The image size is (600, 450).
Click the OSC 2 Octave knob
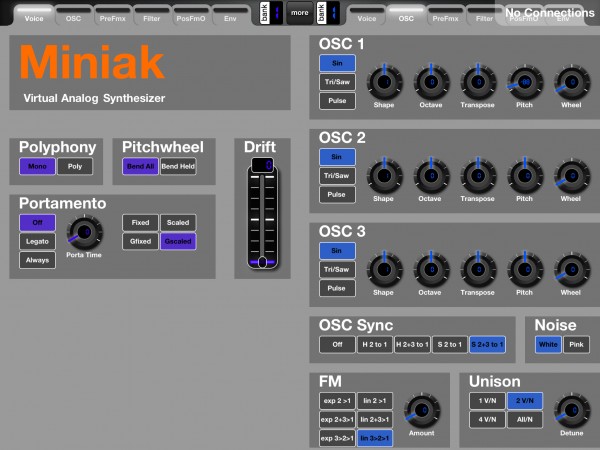(x=431, y=176)
